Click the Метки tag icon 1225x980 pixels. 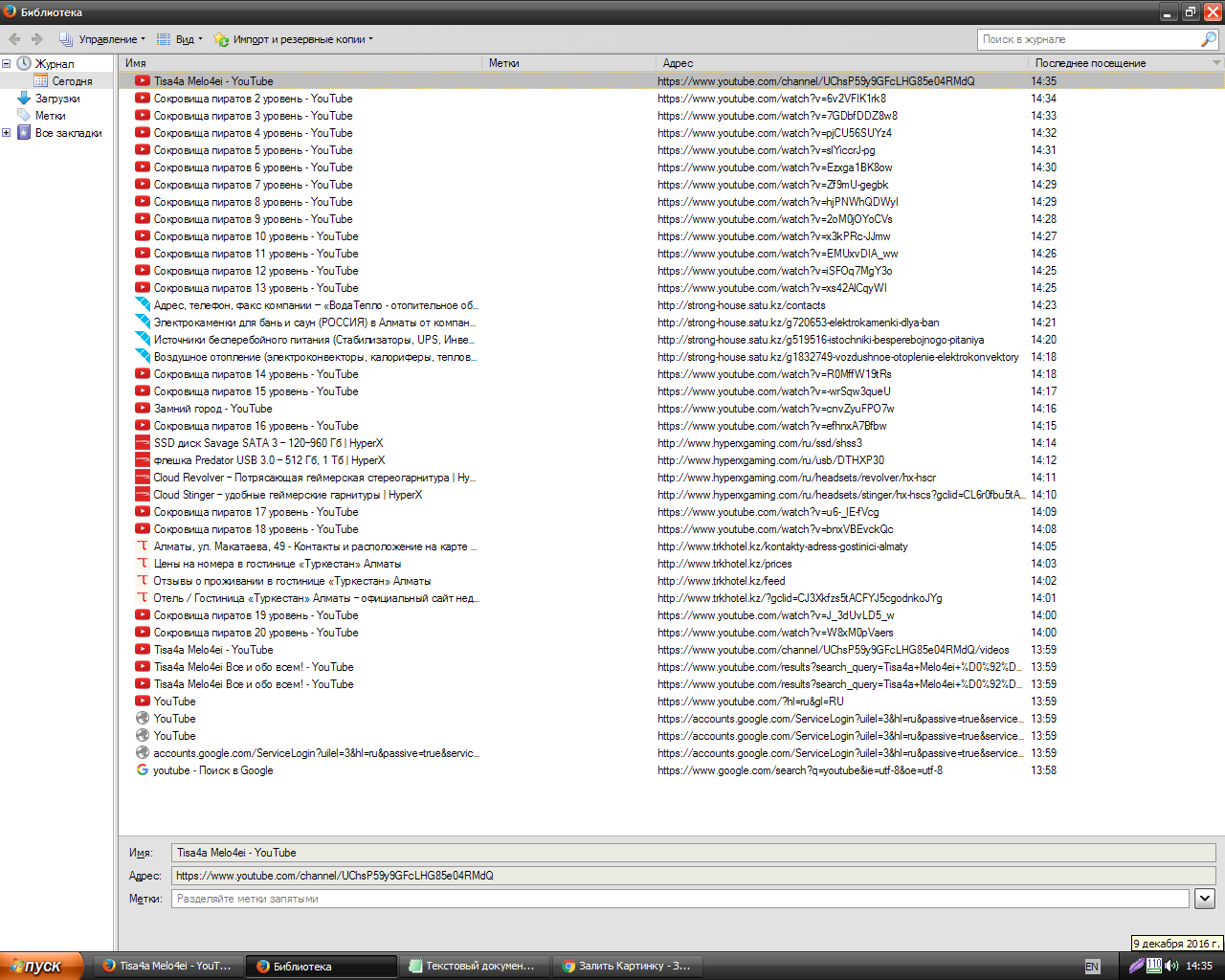(x=24, y=116)
